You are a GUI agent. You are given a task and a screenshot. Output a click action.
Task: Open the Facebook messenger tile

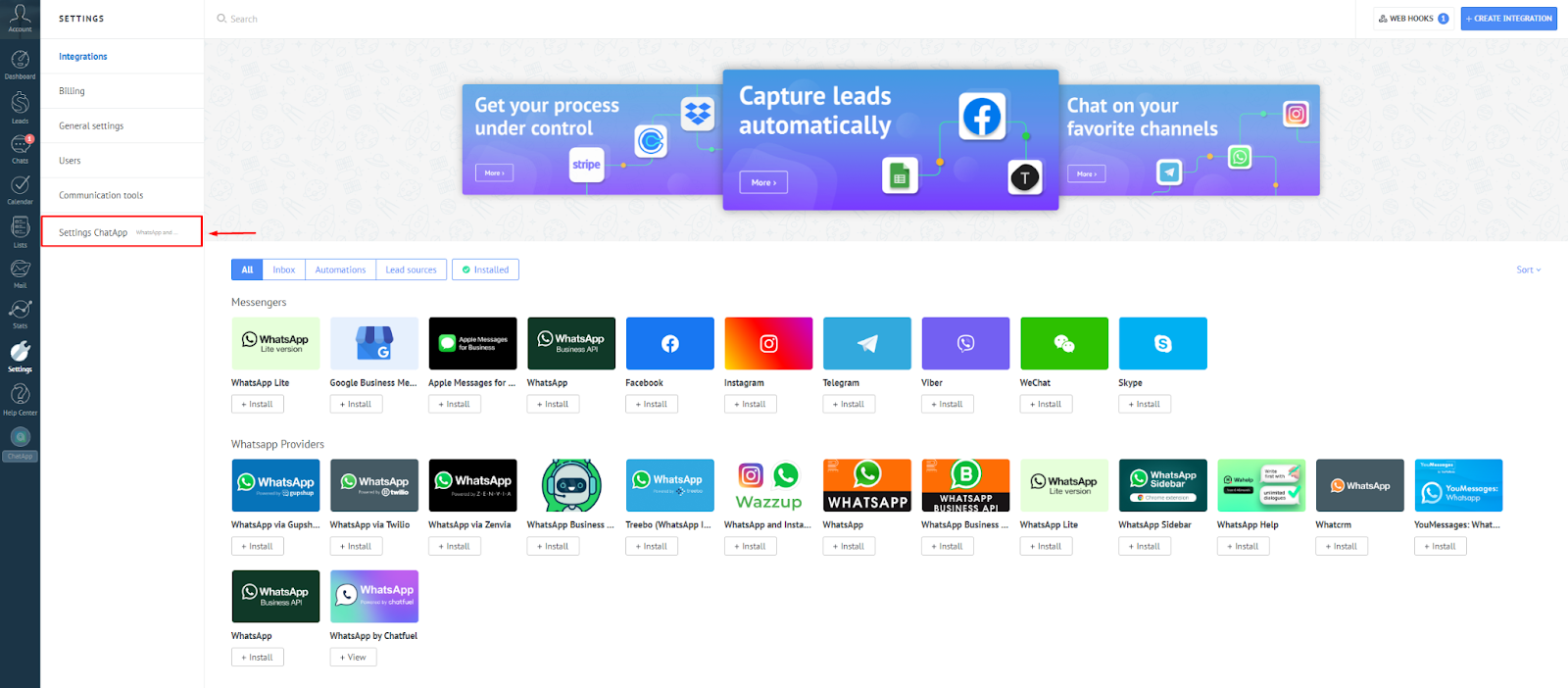click(670, 343)
